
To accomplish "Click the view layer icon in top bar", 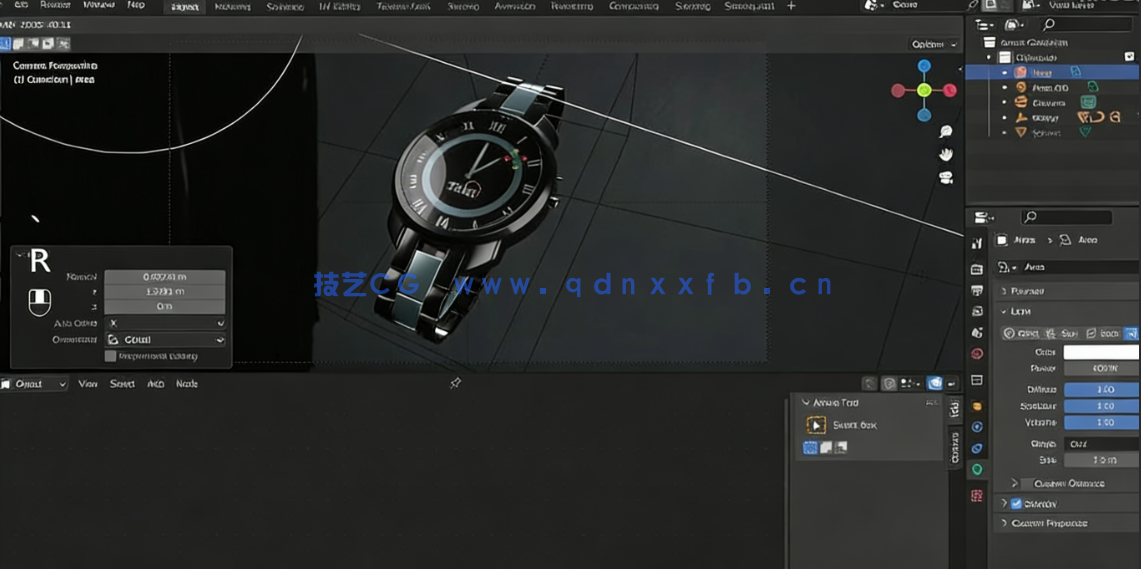I will [1027, 5].
